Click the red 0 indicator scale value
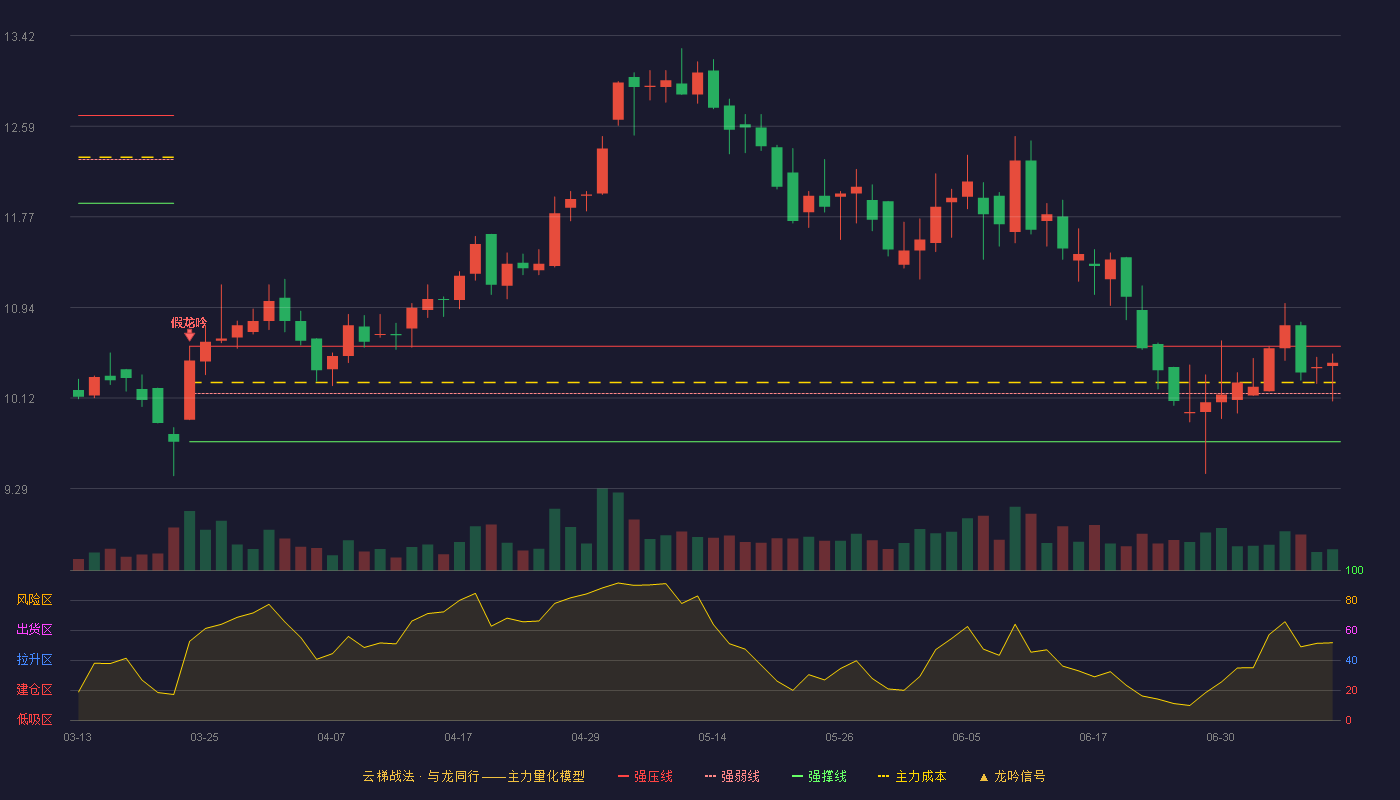The height and width of the screenshot is (800, 1400). (x=1348, y=720)
